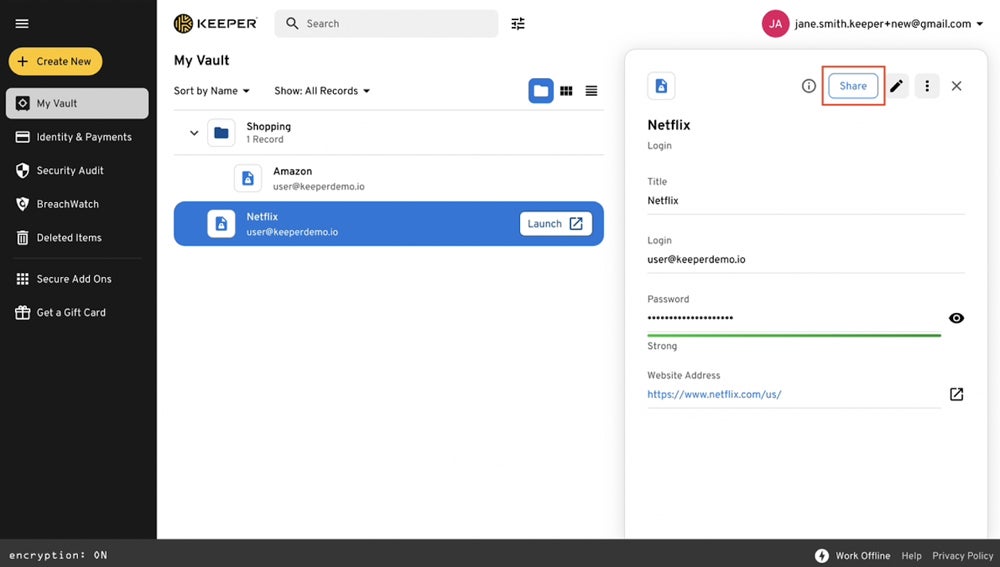This screenshot has height=567, width=1000.
Task: Switch to grid view icon
Action: pos(566,91)
